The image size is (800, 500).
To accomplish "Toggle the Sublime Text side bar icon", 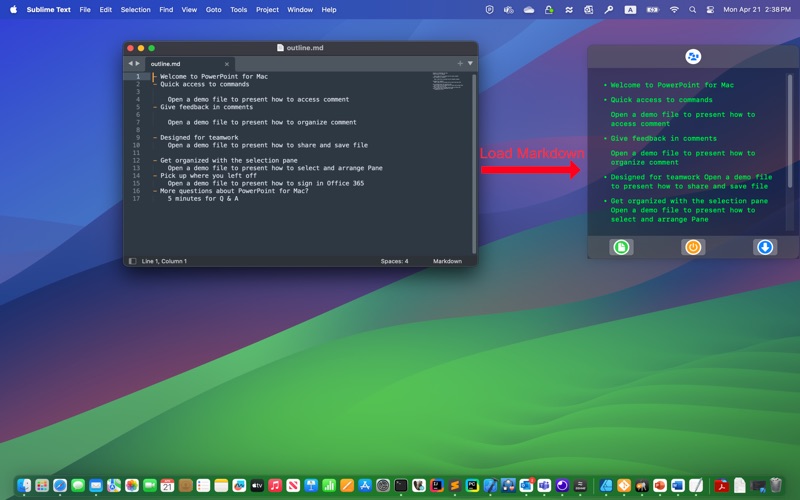I will coord(133,261).
